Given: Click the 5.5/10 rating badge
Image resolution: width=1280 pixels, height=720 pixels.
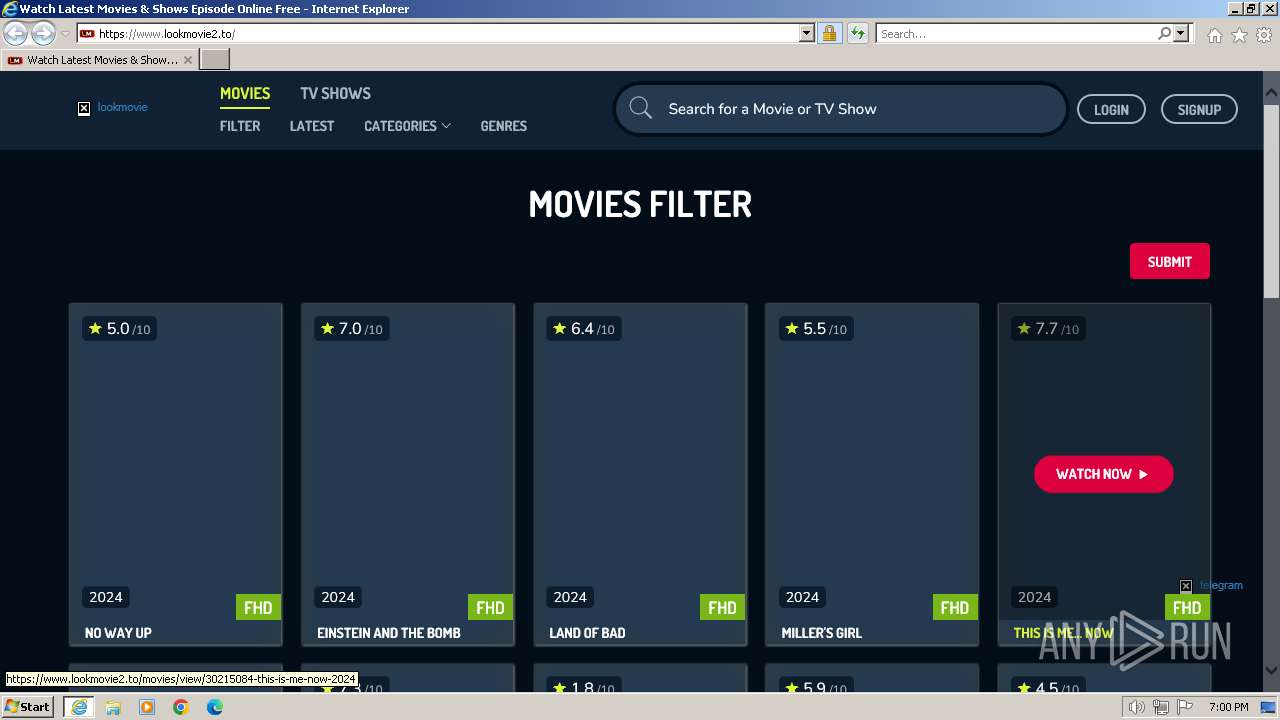Looking at the screenshot, I should [815, 329].
